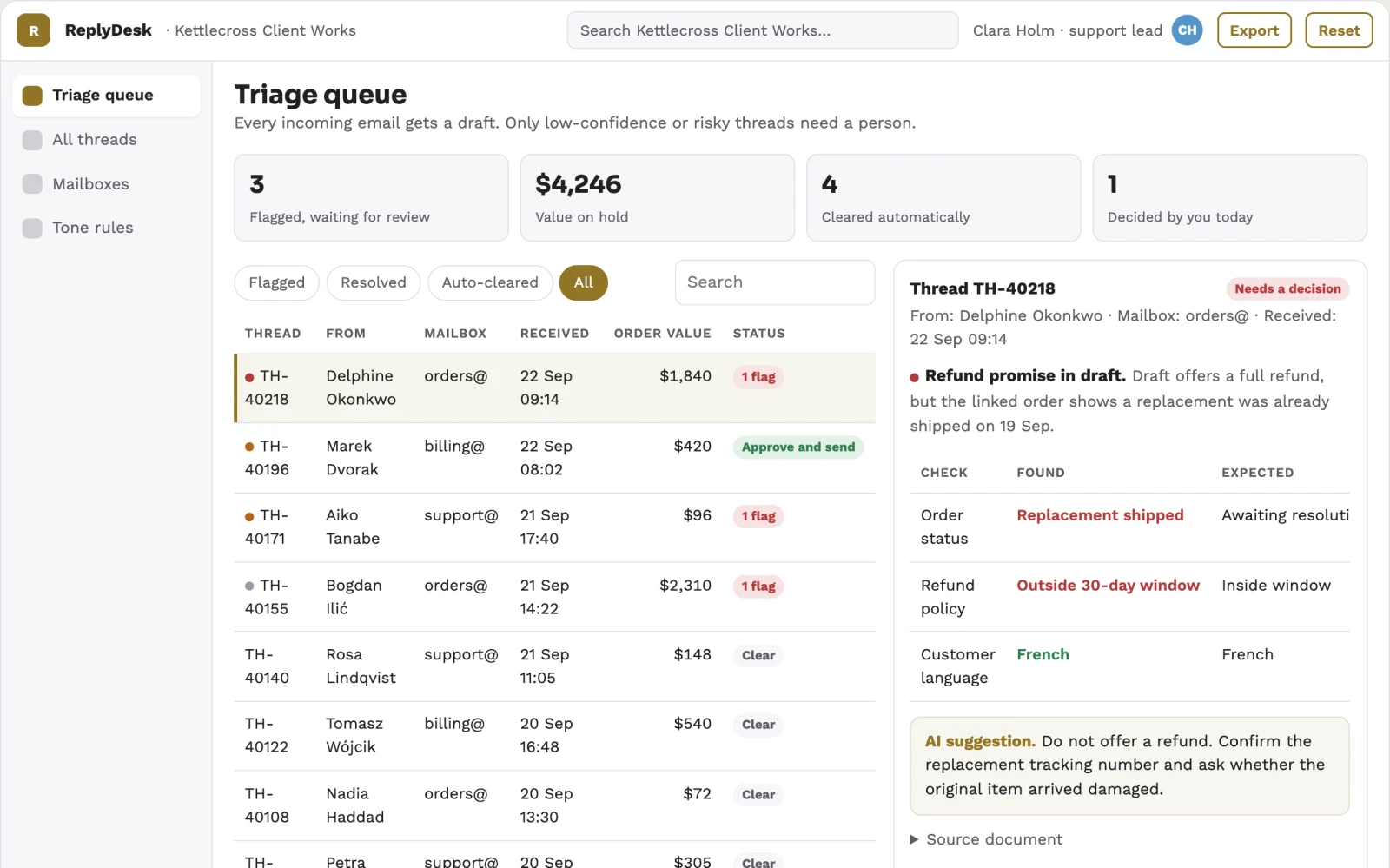Screen dimensions: 1390x868
Task: Open the All threads menu item
Action: [106, 140]
